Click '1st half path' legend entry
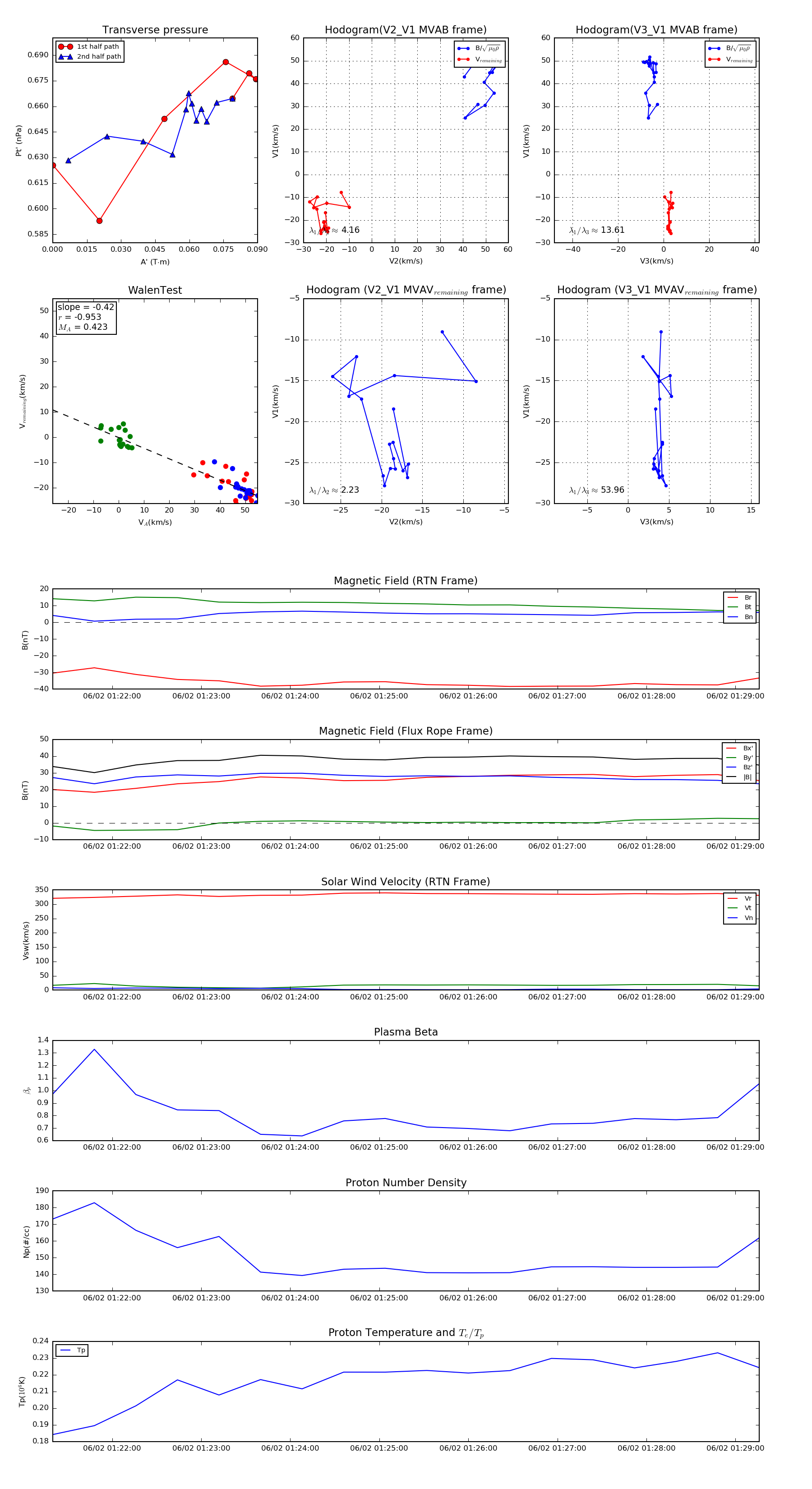 [x=90, y=47]
